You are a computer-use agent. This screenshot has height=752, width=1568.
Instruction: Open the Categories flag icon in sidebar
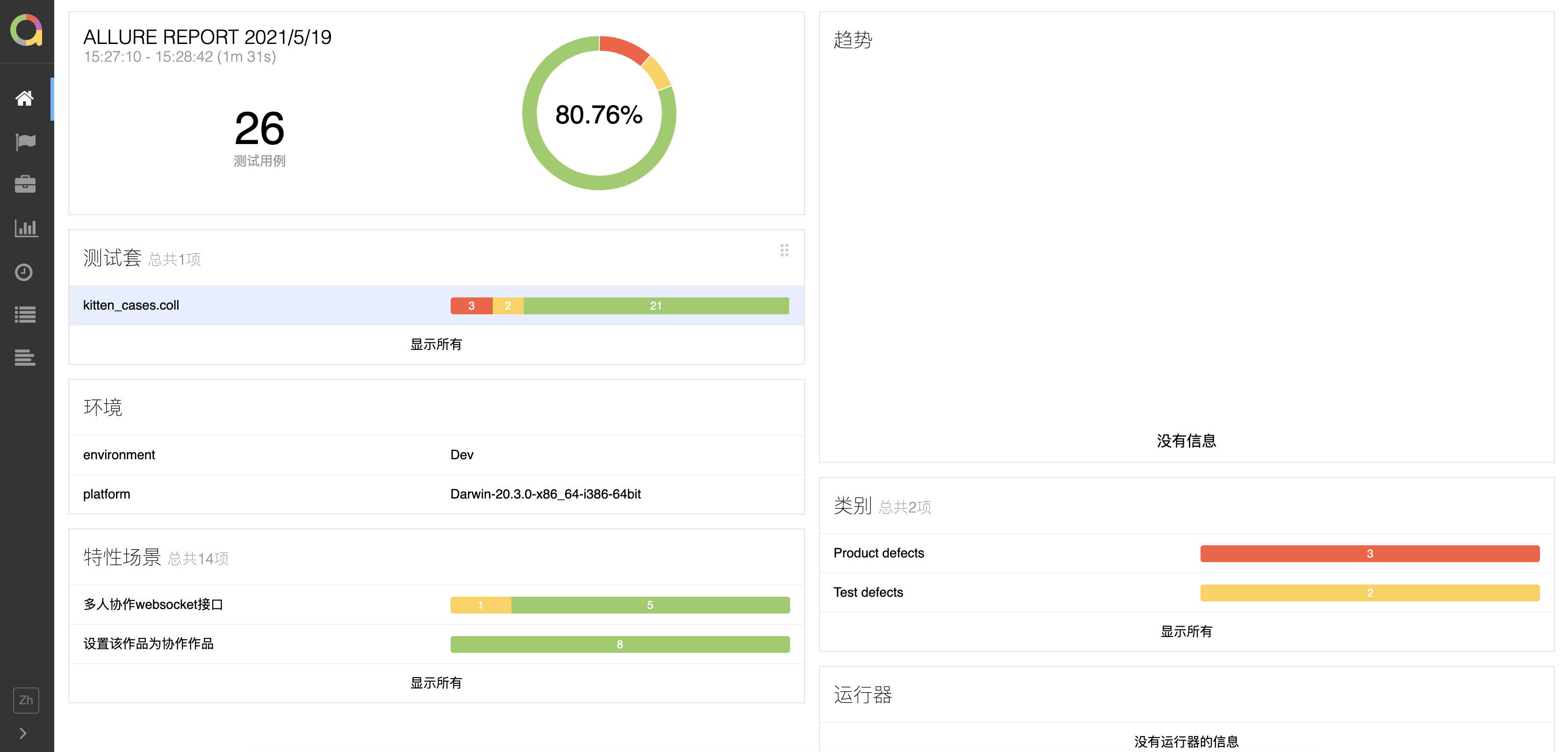click(x=25, y=142)
